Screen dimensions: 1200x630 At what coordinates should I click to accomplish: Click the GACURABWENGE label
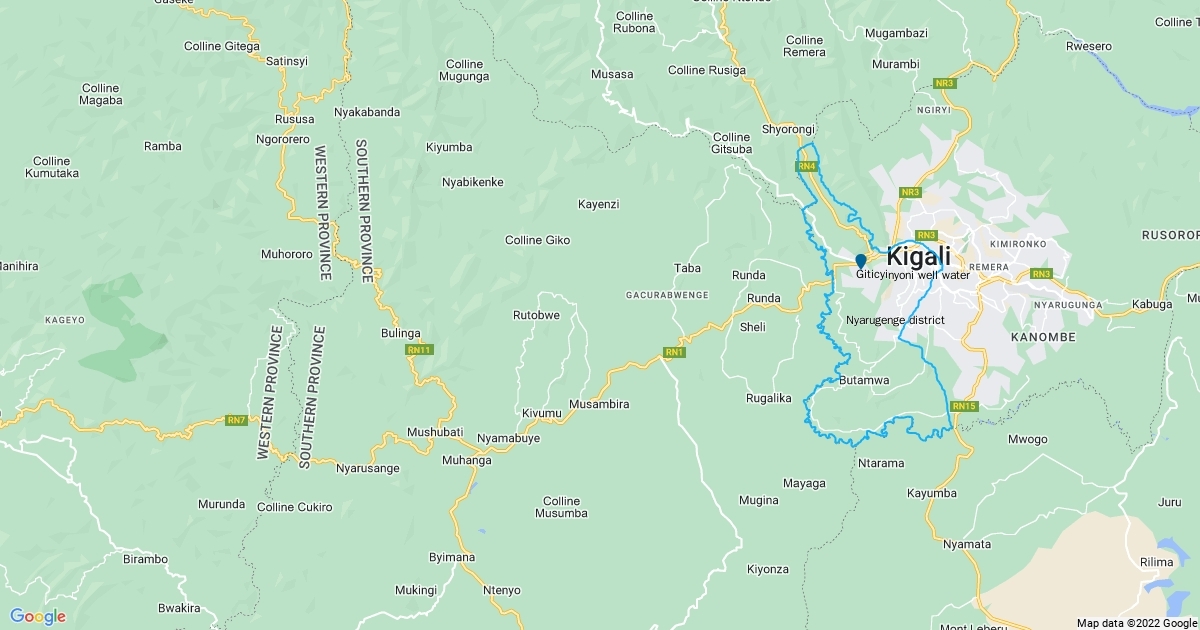point(667,295)
